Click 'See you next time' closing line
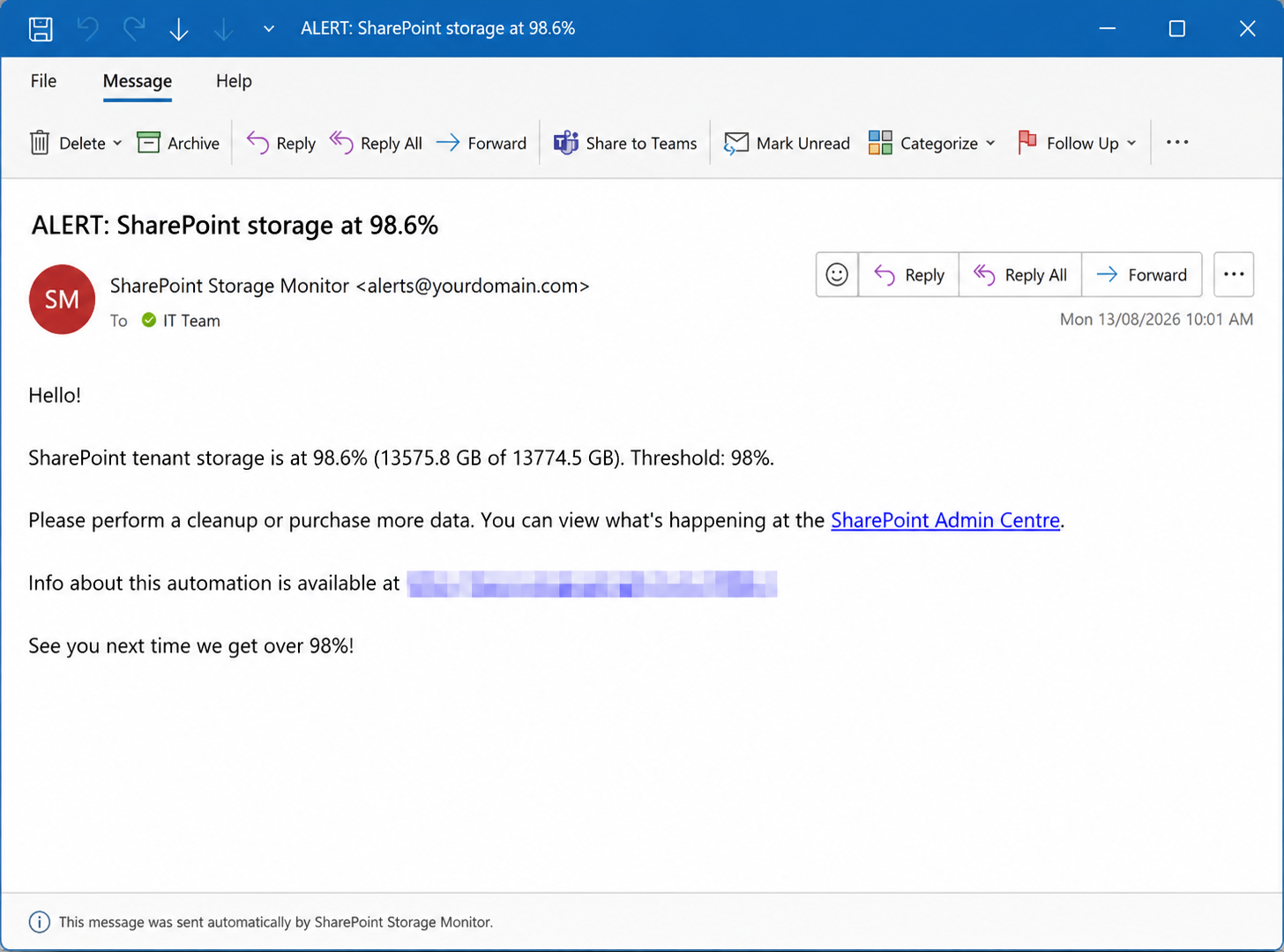Image resolution: width=1284 pixels, height=952 pixels. point(191,646)
